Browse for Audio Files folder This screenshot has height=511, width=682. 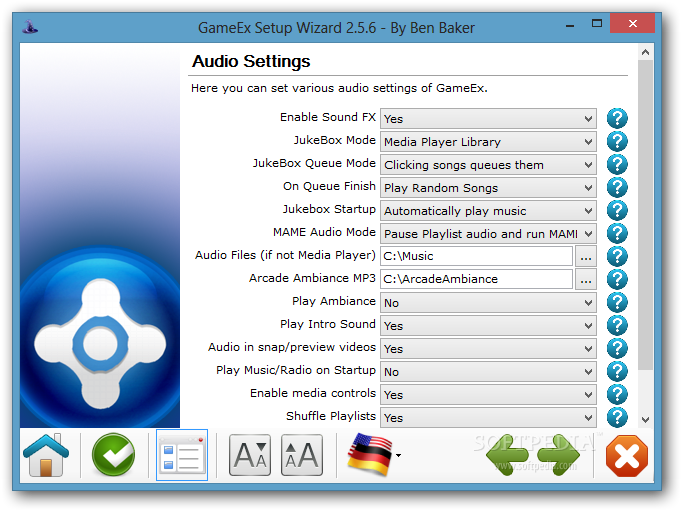point(586,256)
